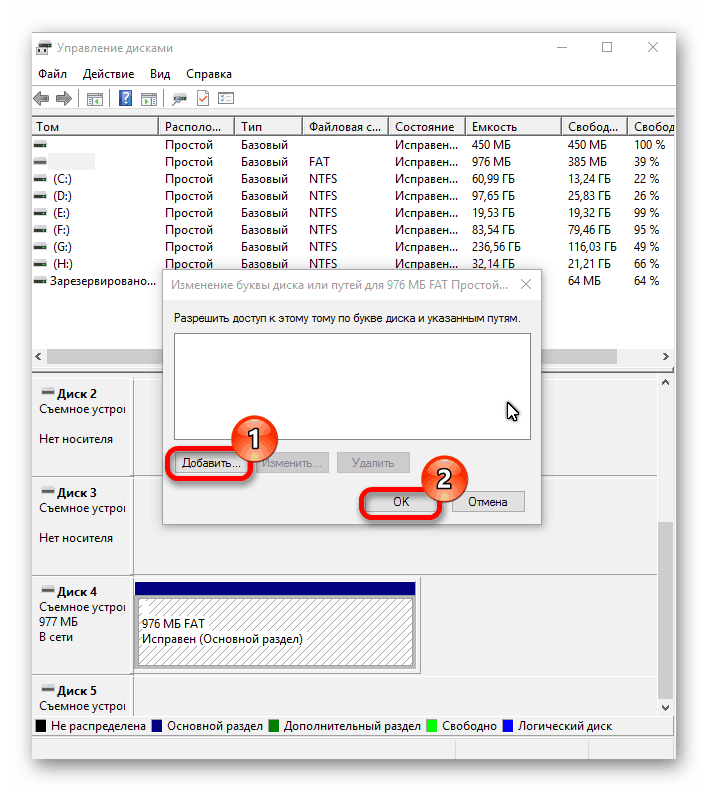Open the Действие menu
This screenshot has height=791, width=708.
point(108,74)
